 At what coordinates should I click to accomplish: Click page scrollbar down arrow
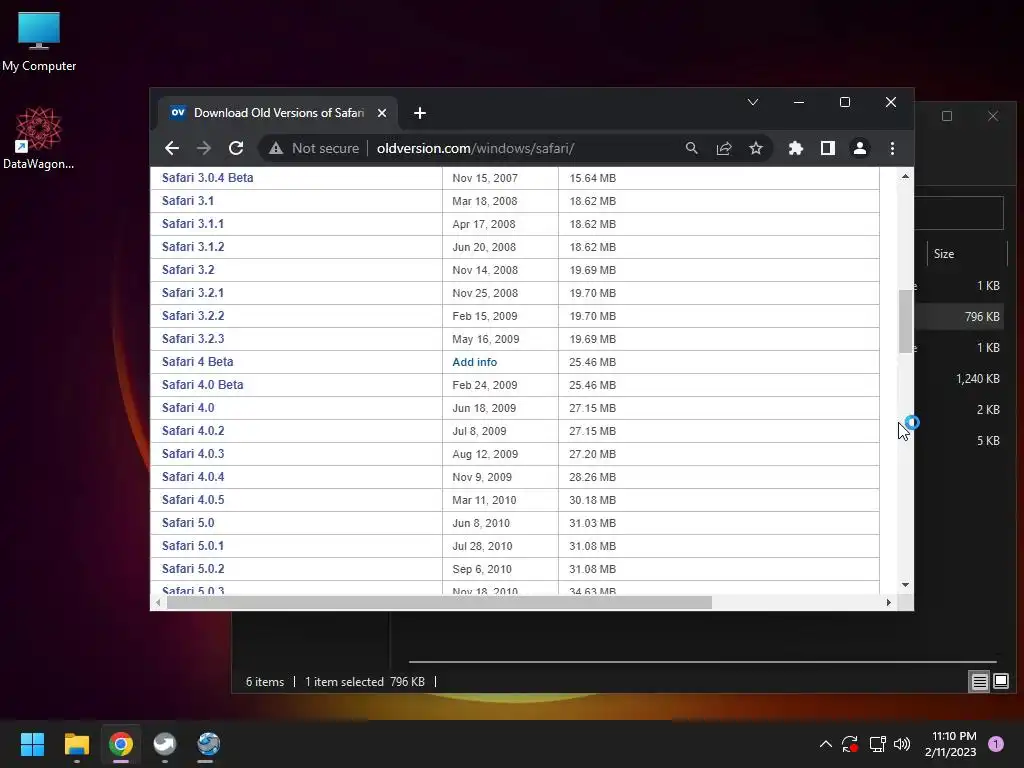click(x=905, y=585)
